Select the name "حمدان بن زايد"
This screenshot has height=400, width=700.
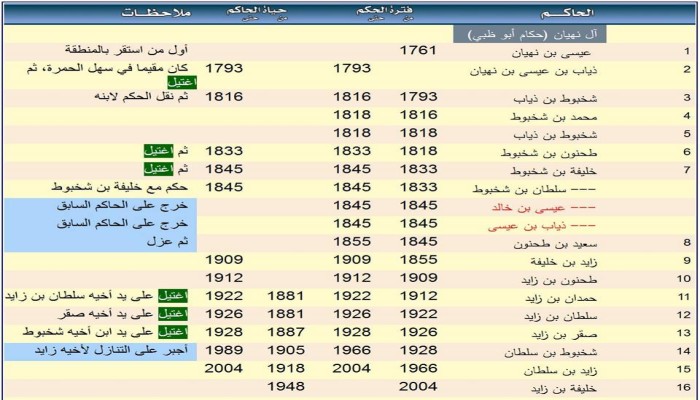pos(561,299)
